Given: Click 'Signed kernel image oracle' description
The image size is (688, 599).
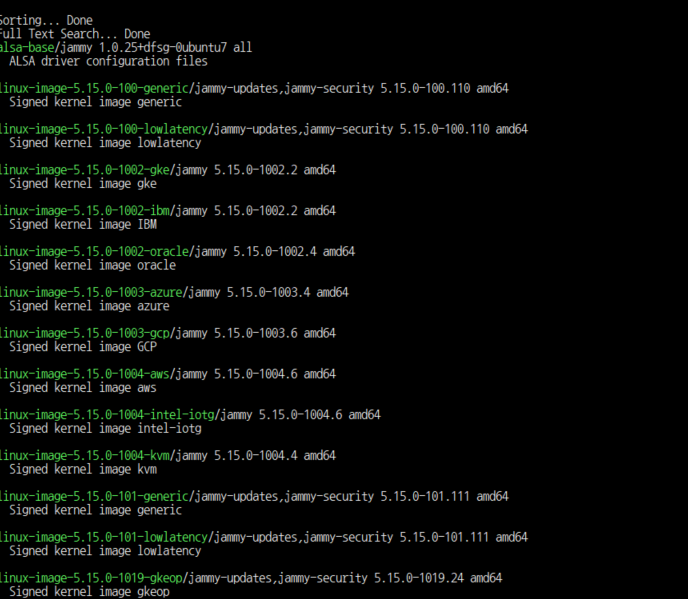Looking at the screenshot, I should click(x=93, y=265).
